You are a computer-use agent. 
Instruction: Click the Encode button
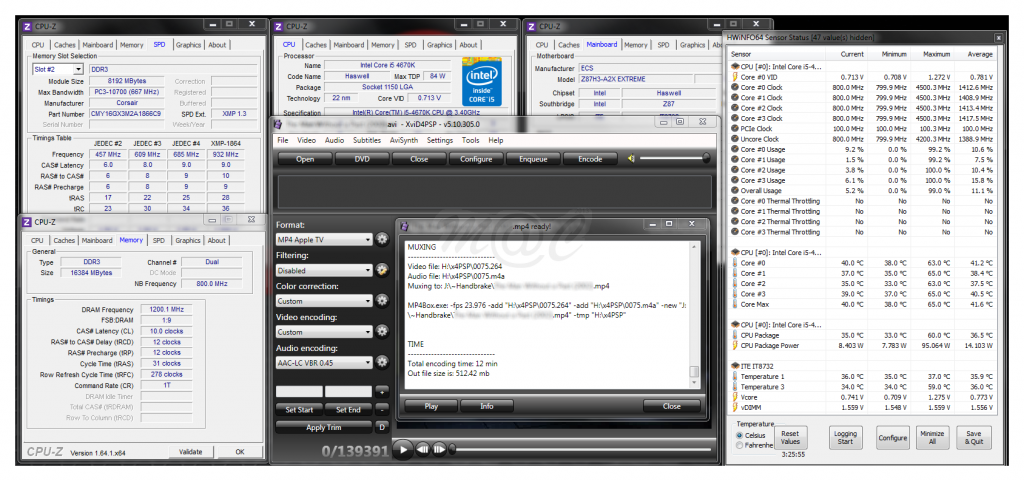590,158
